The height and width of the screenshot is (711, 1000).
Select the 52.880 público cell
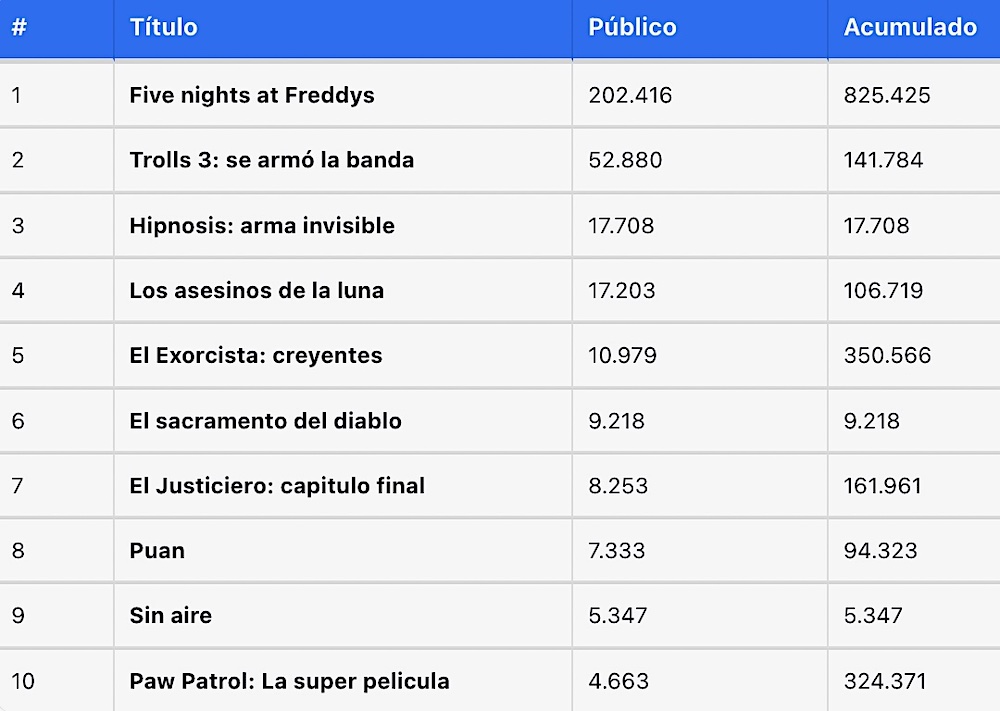[x=625, y=160]
